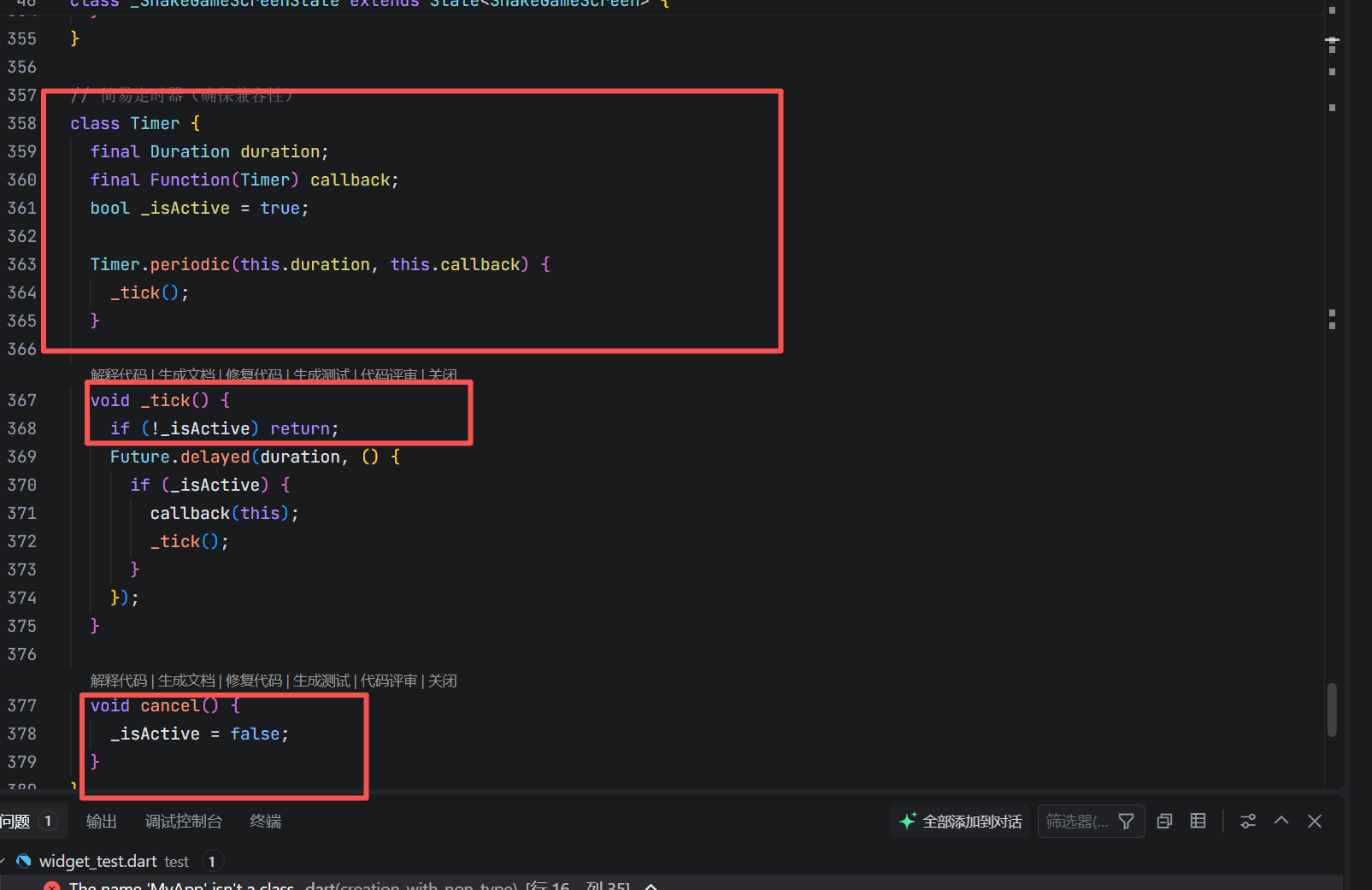Select the 'MyApp' isn't a class error
This screenshot has width=1372, height=890.
[x=671, y=884]
